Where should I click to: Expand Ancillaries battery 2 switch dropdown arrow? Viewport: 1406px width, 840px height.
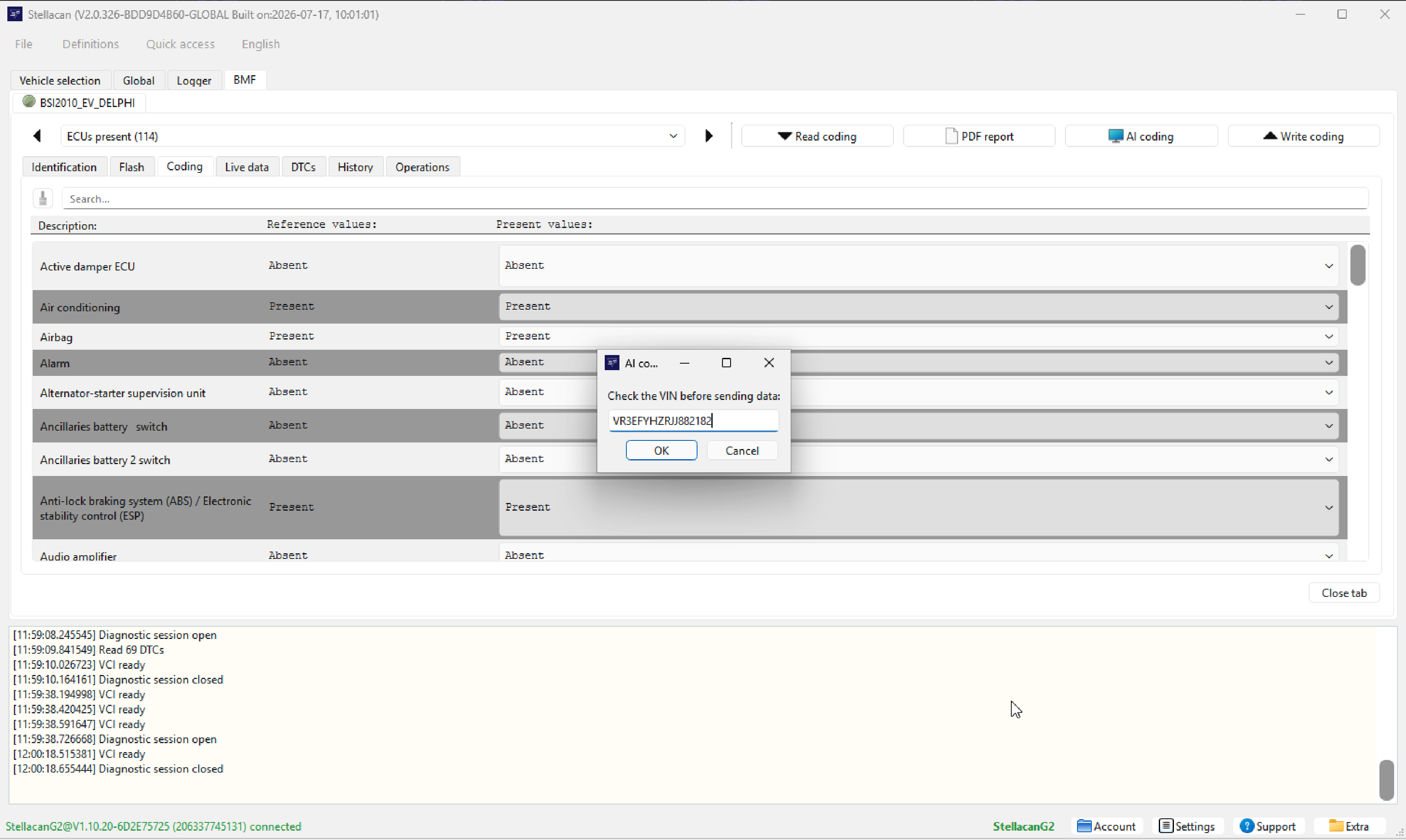pyautogui.click(x=1328, y=459)
